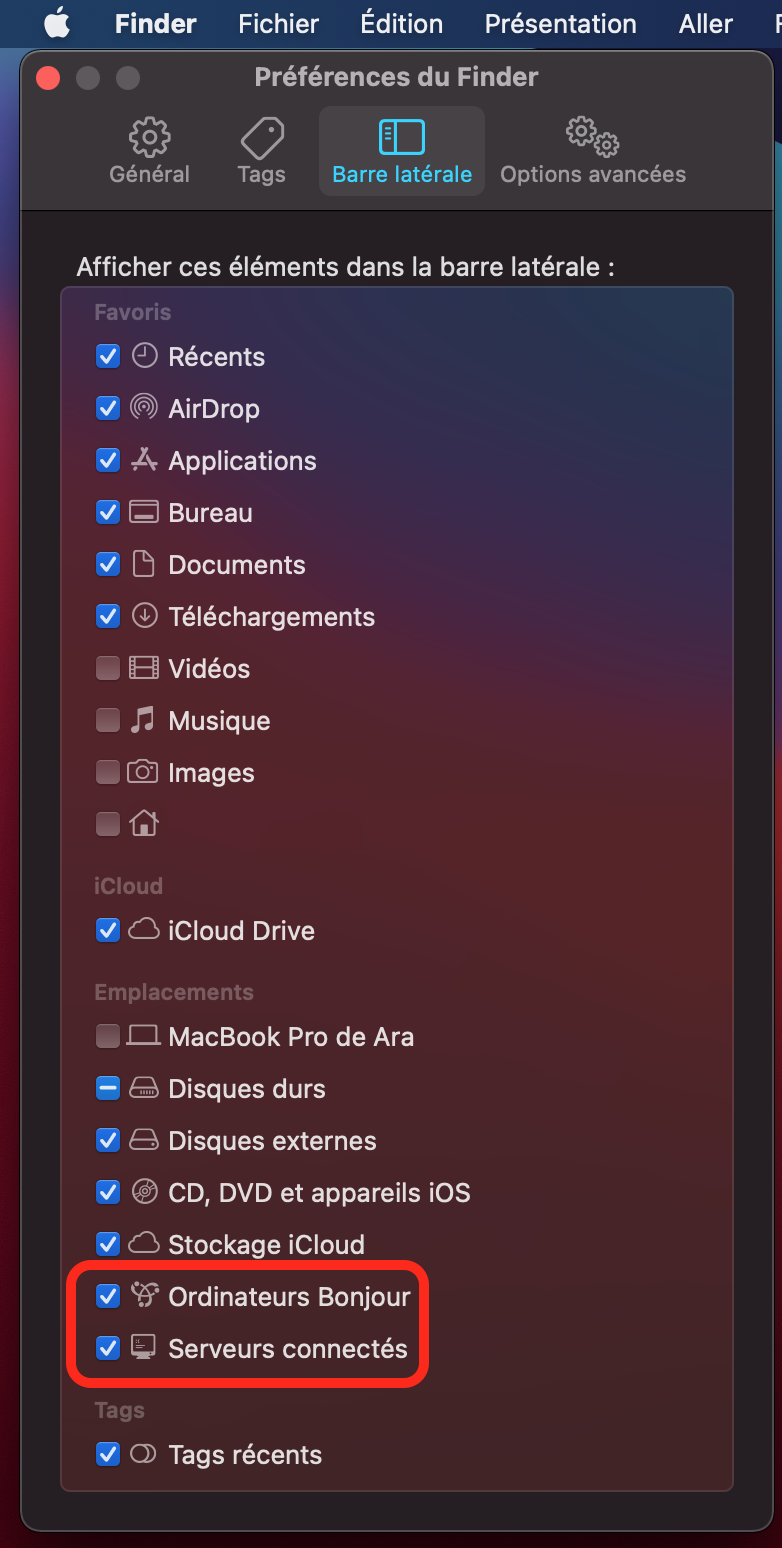
Task: Click the MacBook Pro de Ara laptop icon
Action: coord(144,1036)
